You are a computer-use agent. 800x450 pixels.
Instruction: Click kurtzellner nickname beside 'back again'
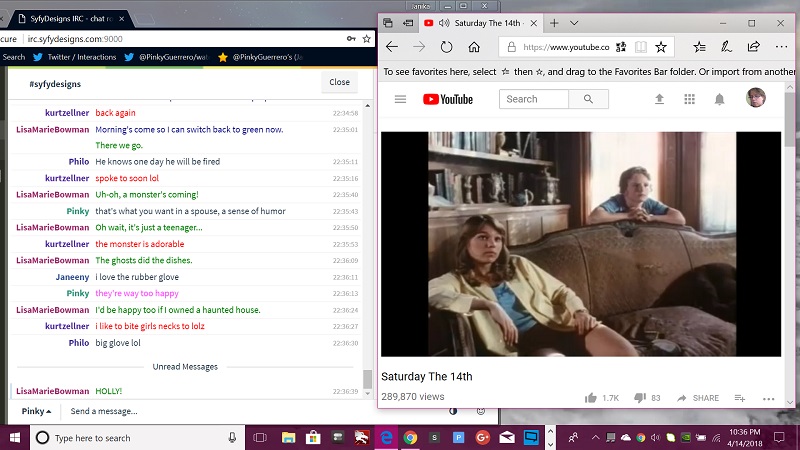tap(67, 113)
